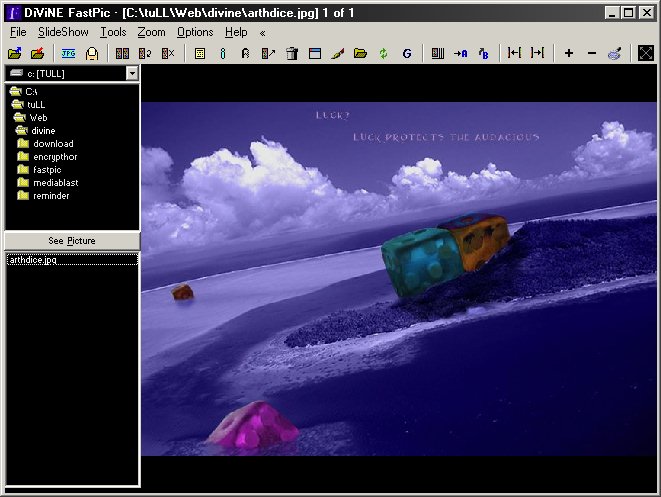Open the drive selector dropdown c: [TULL]

(x=132, y=73)
